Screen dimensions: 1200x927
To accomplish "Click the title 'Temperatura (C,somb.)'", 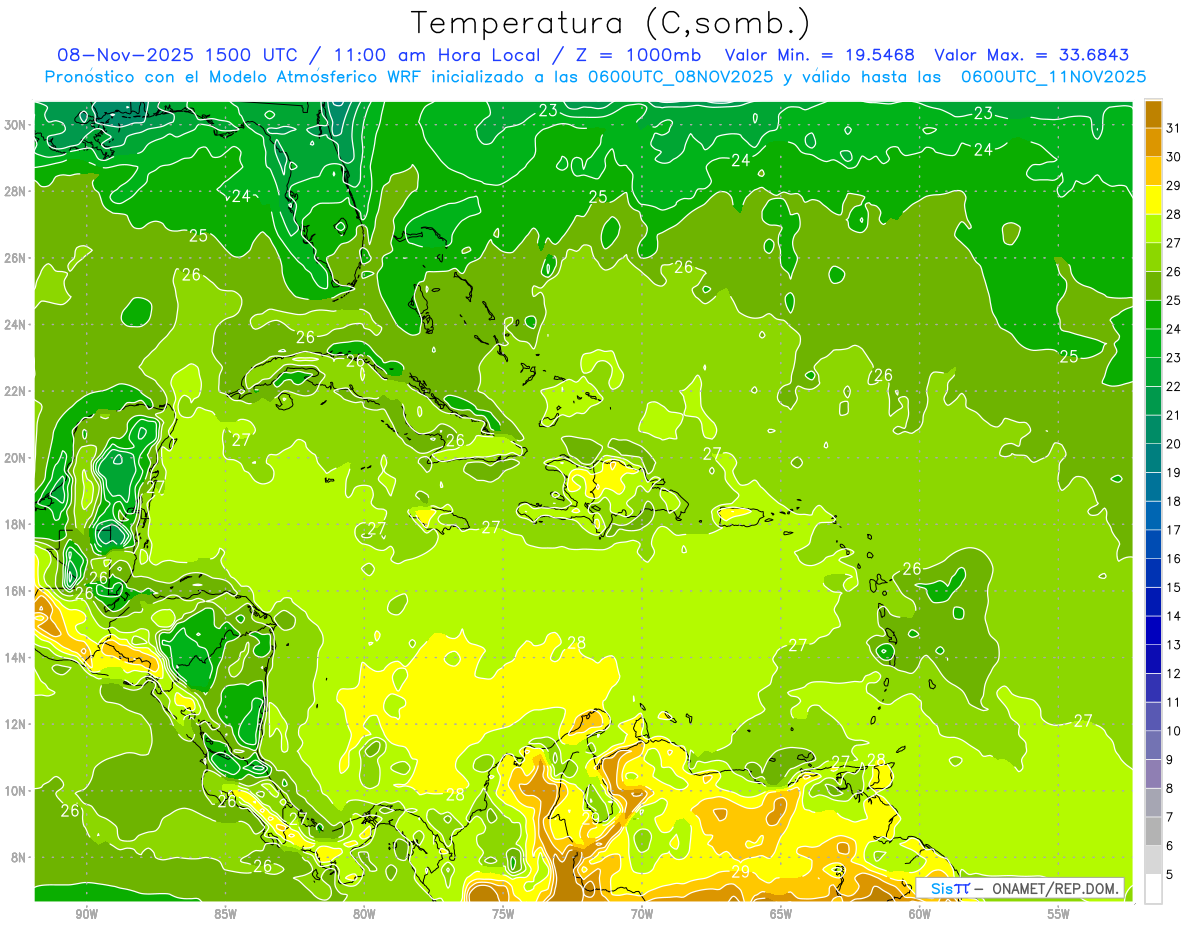I will (x=611, y=22).
